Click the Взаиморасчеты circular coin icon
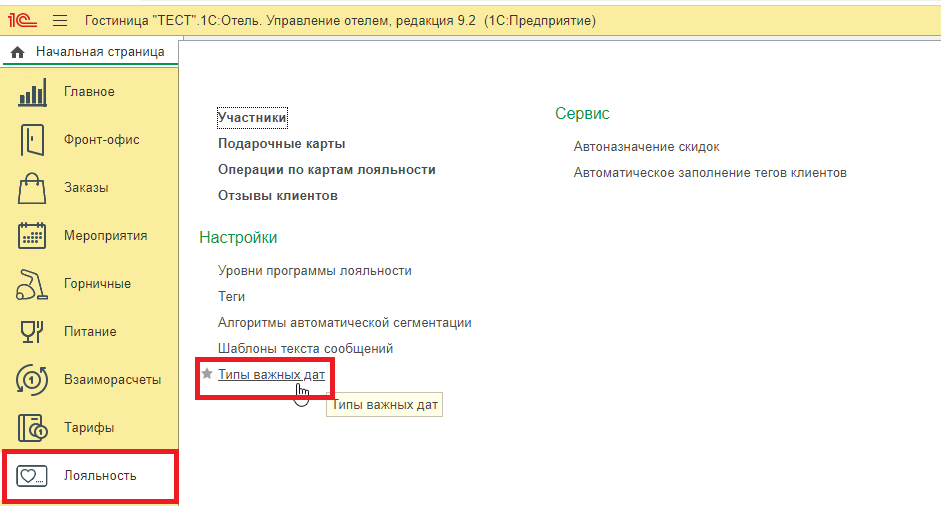 (32, 380)
